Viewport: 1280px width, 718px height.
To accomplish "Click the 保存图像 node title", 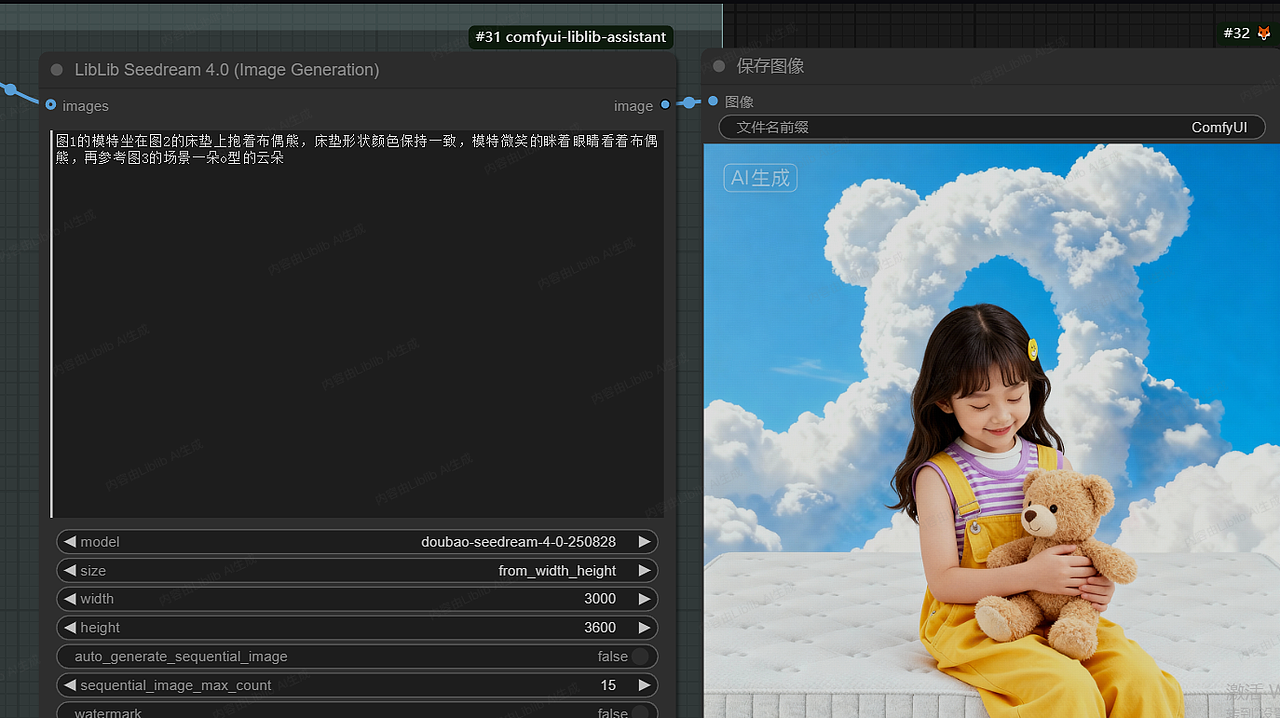I will (x=771, y=66).
